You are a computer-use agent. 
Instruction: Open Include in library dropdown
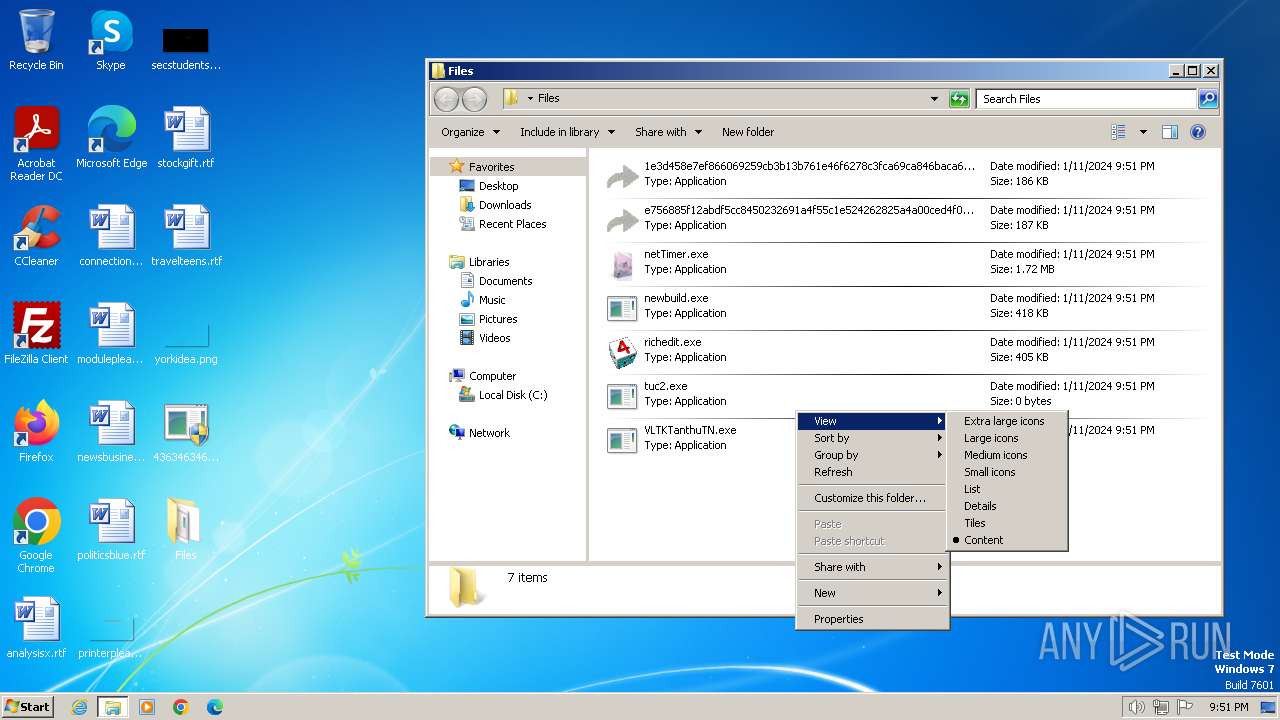click(x=566, y=132)
